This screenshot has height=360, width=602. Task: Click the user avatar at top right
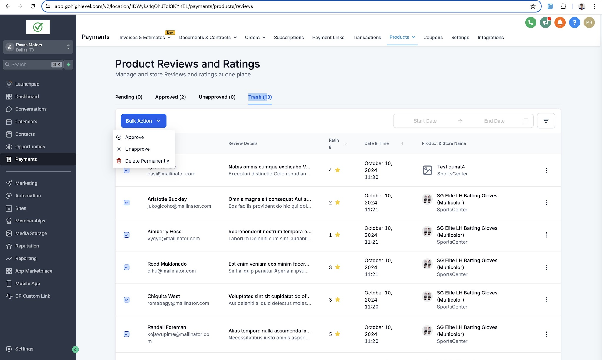pos(589,23)
